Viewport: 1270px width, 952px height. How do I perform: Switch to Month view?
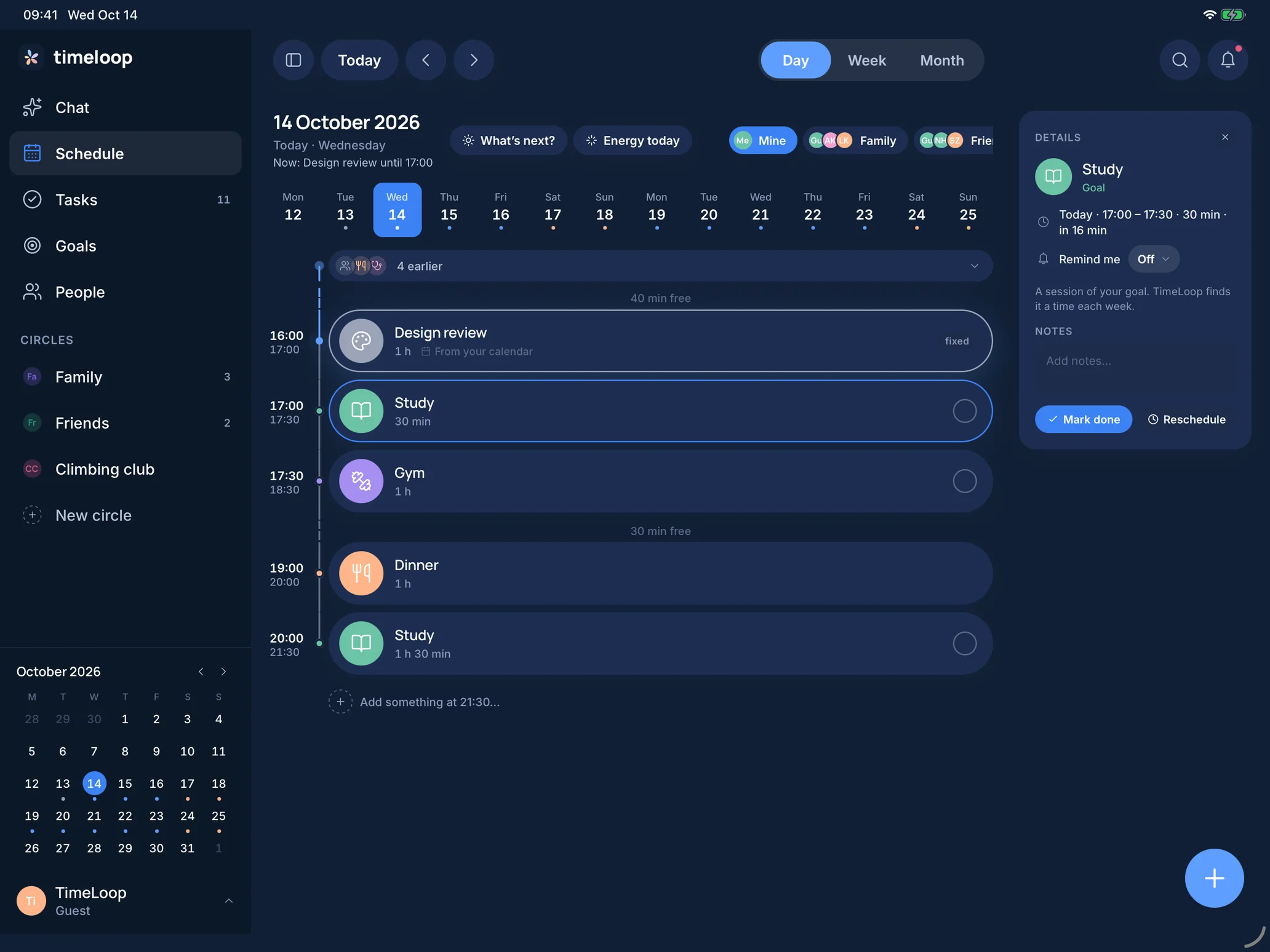pyautogui.click(x=941, y=60)
